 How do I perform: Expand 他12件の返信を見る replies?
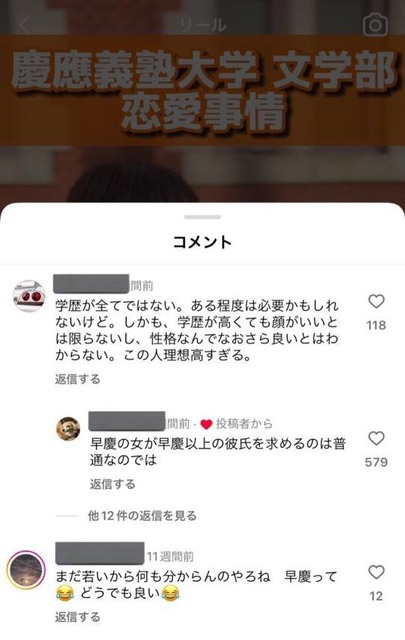coord(142,516)
